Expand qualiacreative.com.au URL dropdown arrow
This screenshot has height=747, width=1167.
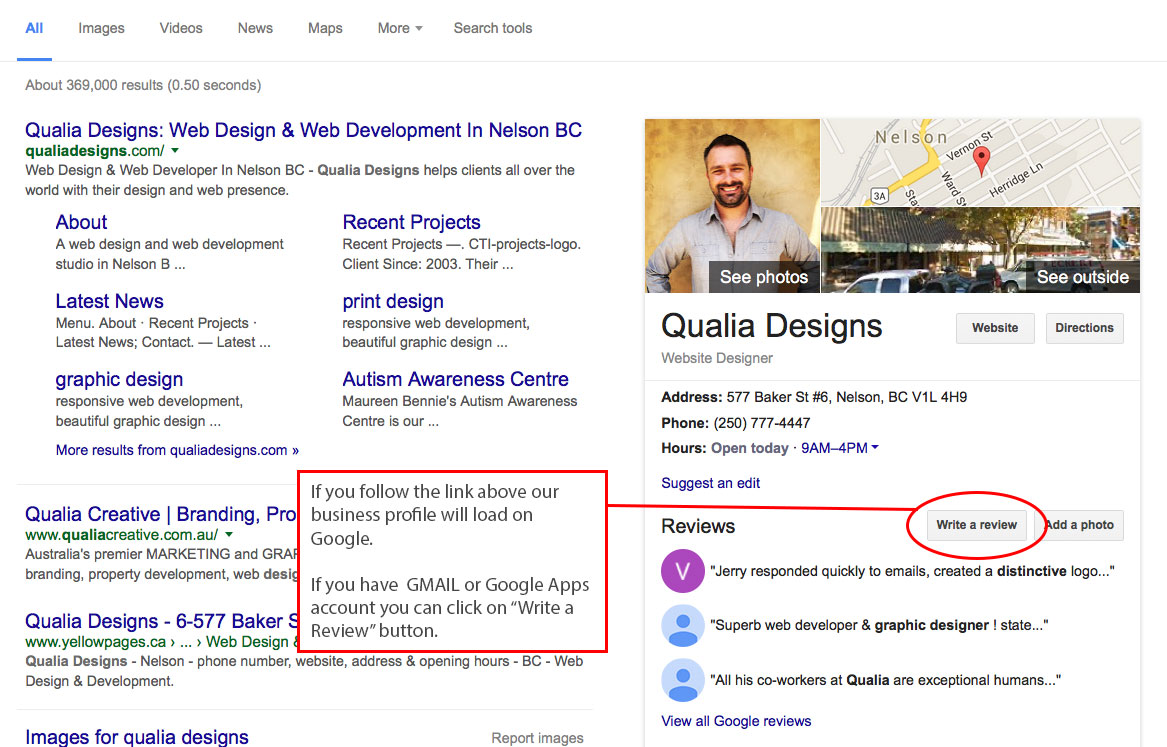[x=229, y=535]
